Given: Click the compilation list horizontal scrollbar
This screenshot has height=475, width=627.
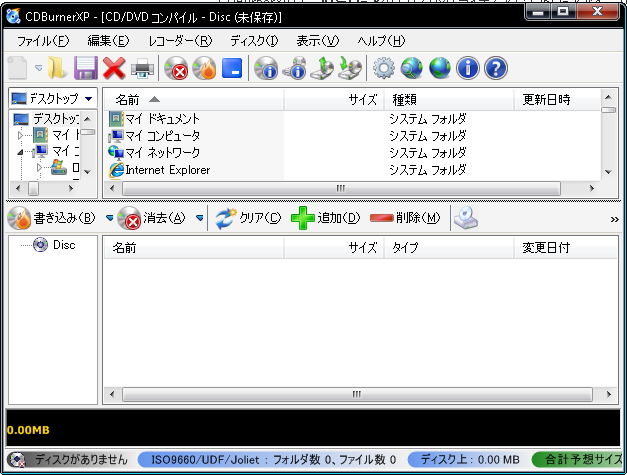Looking at the screenshot, I should click(357, 395).
